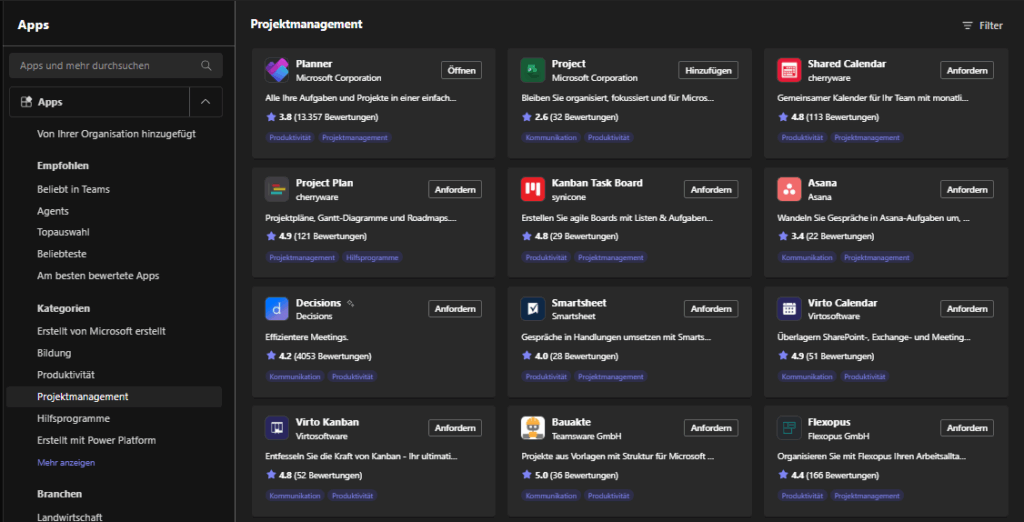Image resolution: width=1024 pixels, height=522 pixels.
Task: Request Project Plan with Anfordern
Action: (455, 189)
